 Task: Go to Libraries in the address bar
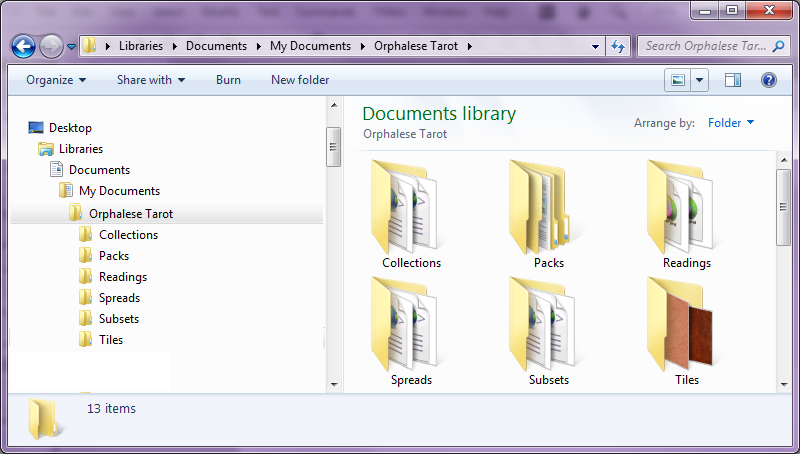click(141, 46)
